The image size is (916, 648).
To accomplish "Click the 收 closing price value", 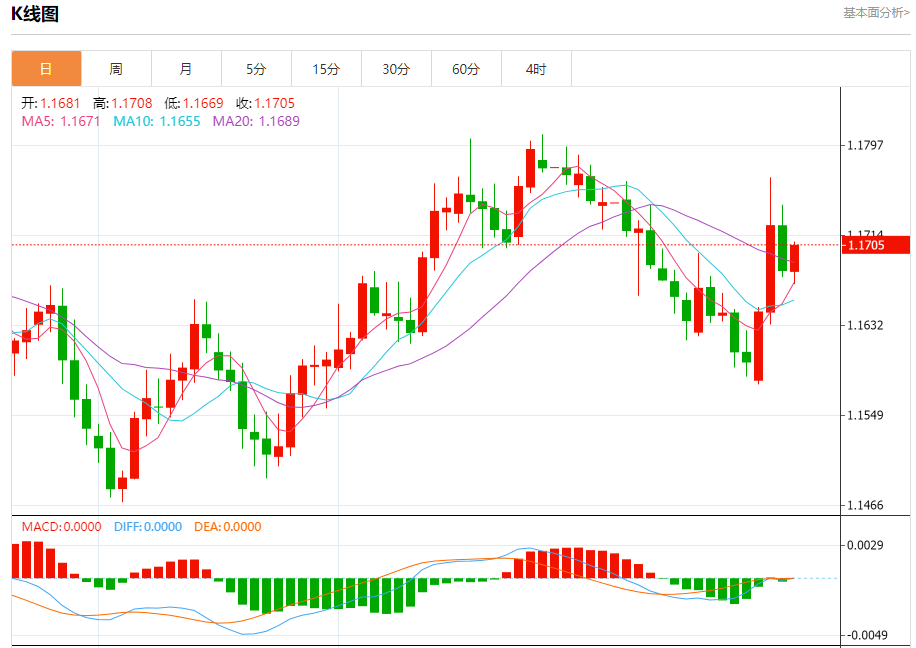I will [x=265, y=103].
